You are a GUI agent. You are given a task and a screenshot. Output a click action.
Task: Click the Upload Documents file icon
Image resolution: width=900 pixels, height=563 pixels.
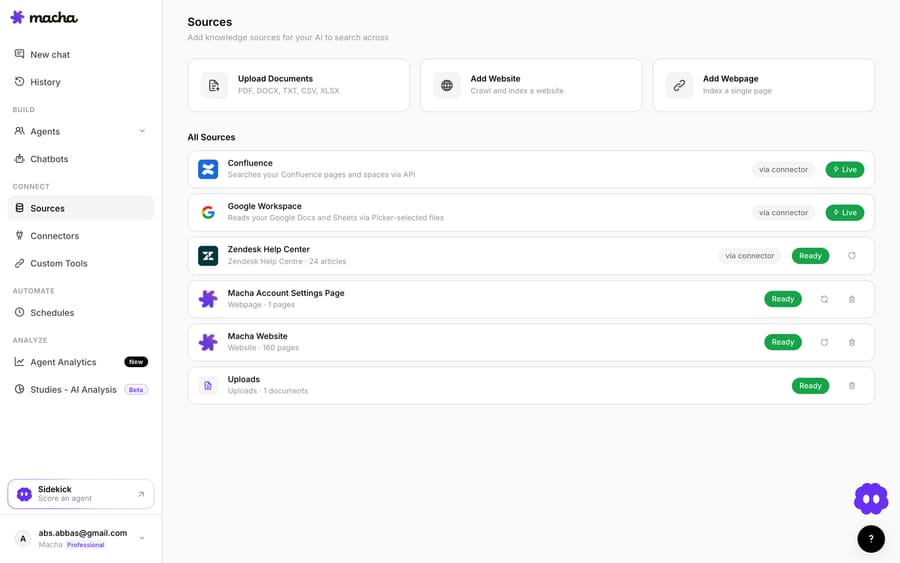(x=214, y=86)
